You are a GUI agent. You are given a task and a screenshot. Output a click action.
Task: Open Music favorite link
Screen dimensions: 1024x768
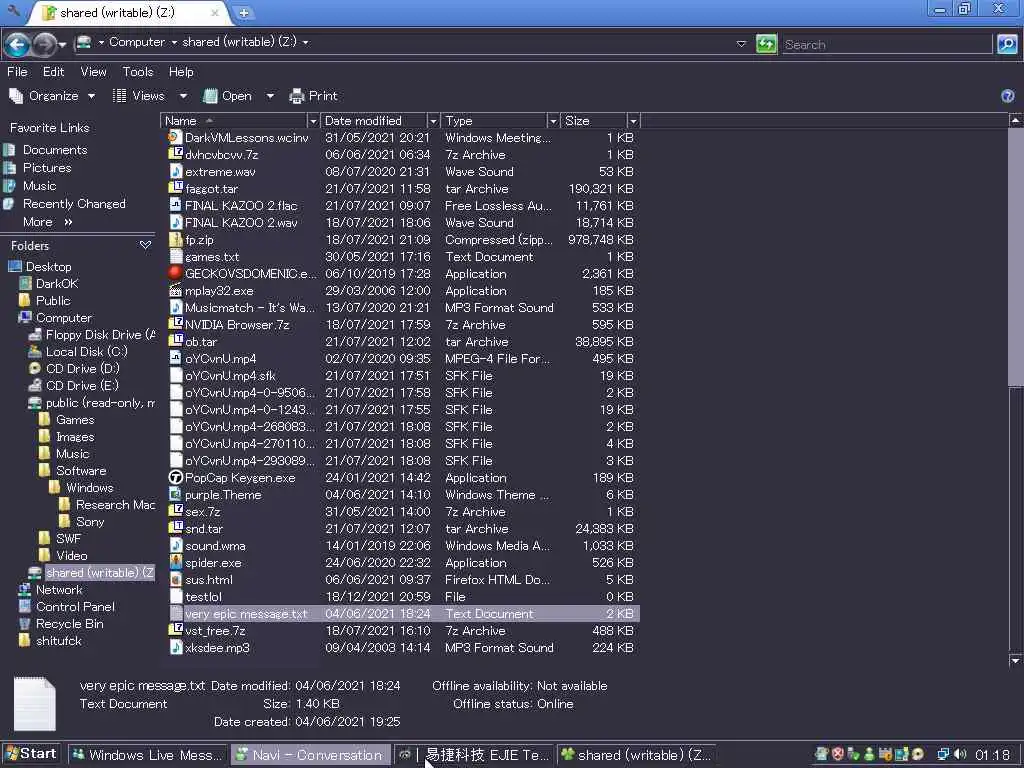click(x=39, y=185)
